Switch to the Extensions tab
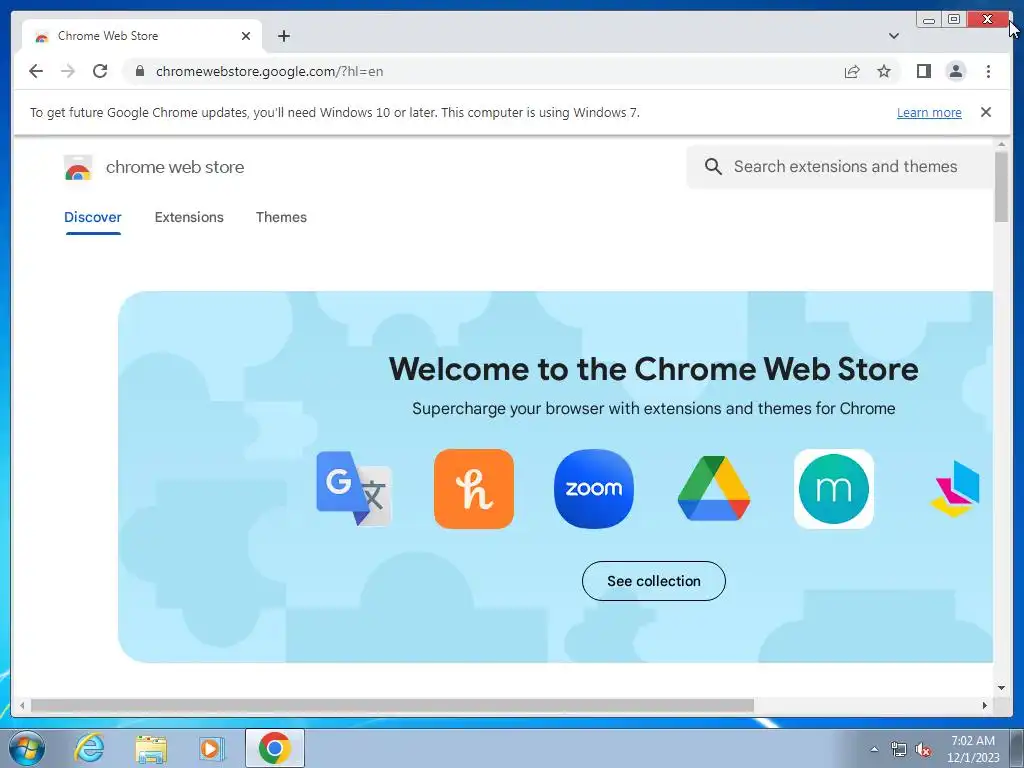The image size is (1024, 768). 189,217
